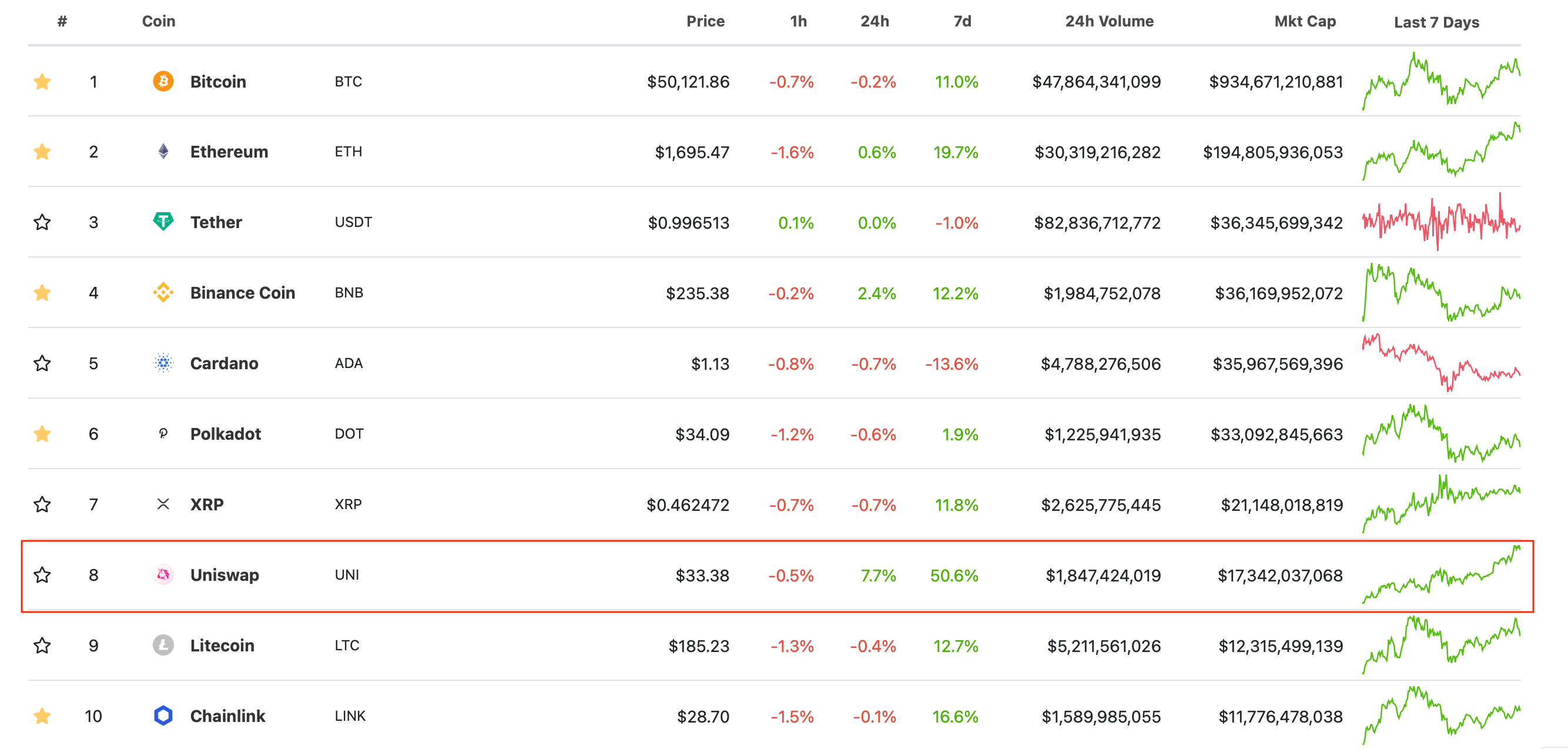Open Litecoin 7-day sparkline chart

point(1441,646)
